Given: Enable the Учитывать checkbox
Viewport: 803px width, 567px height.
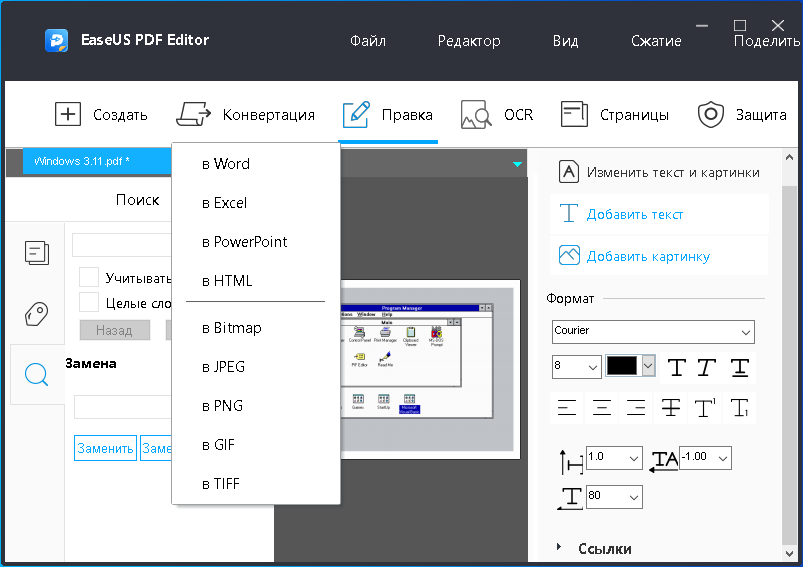Looking at the screenshot, I should pos(89,277).
